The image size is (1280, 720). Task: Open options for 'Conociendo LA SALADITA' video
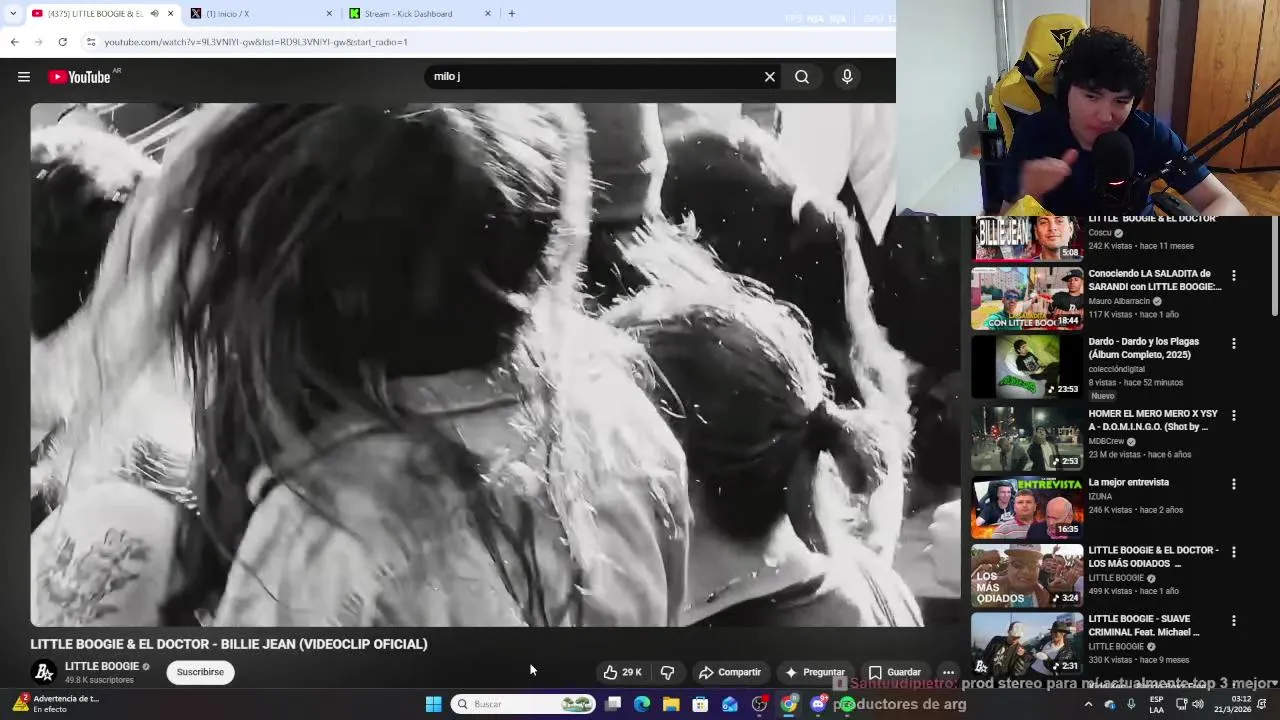point(1233,276)
